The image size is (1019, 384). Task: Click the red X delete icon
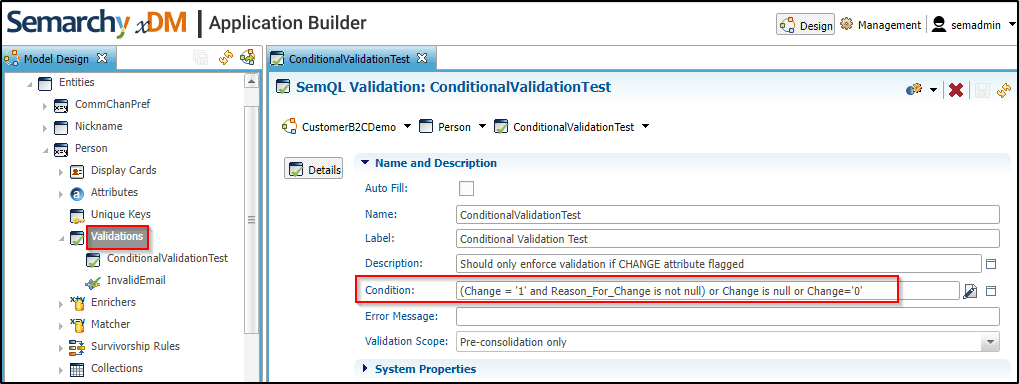point(955,90)
